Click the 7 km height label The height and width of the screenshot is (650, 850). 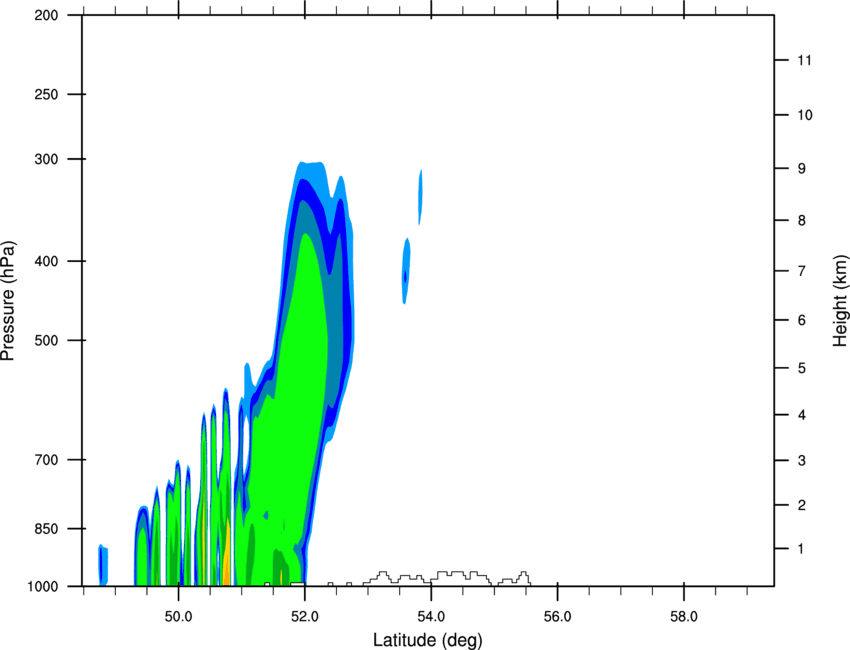(x=802, y=271)
